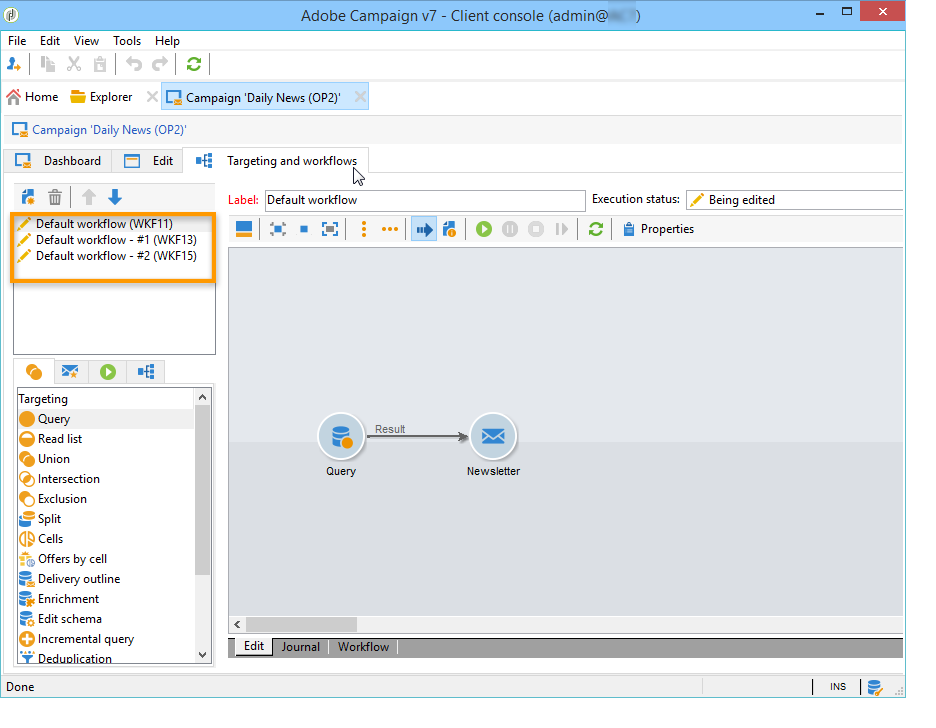Select the flow control green play palette tab
Image resolution: width=936 pixels, height=728 pixels.
(107, 372)
